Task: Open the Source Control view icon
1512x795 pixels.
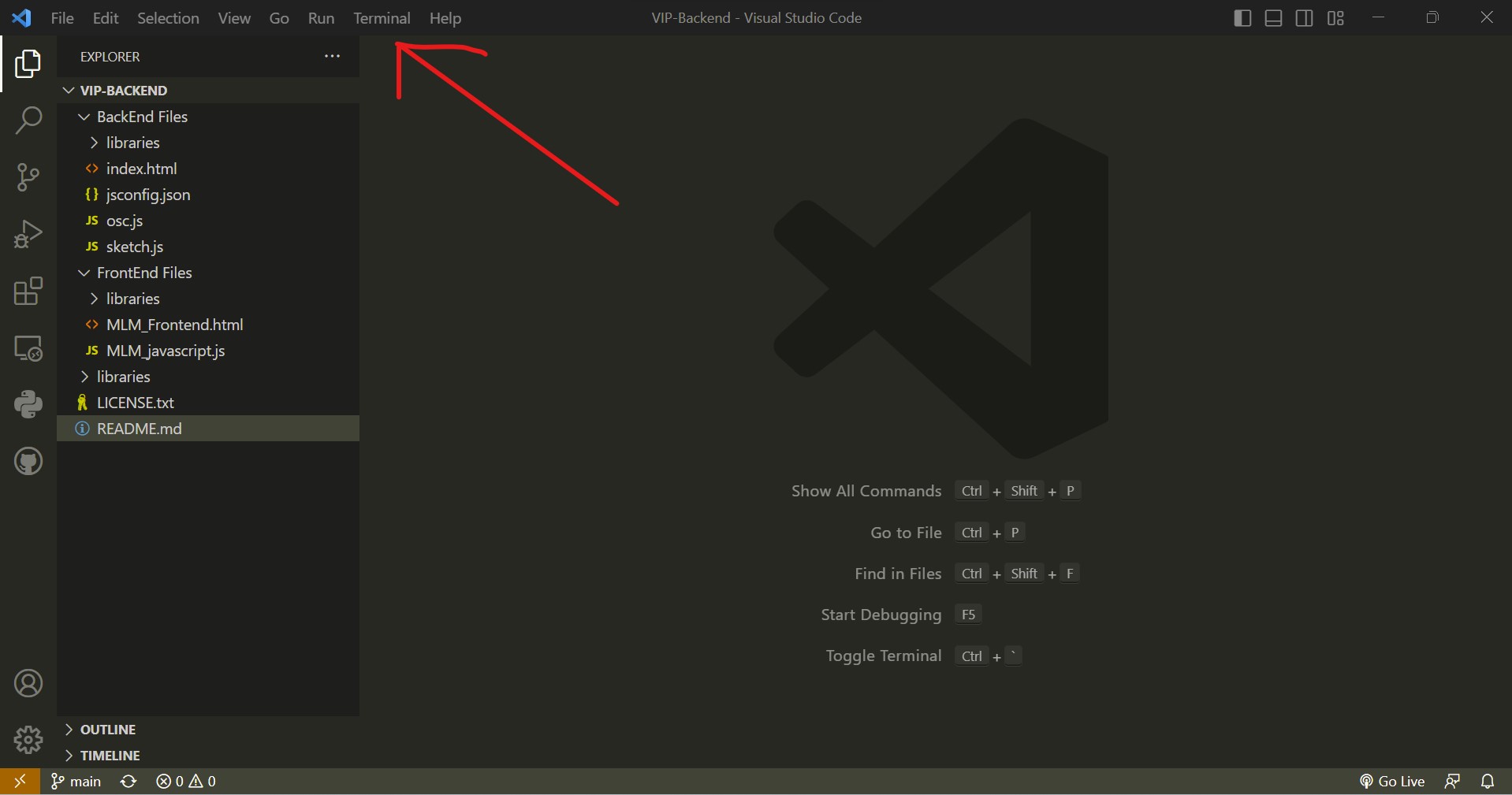Action: [28, 177]
